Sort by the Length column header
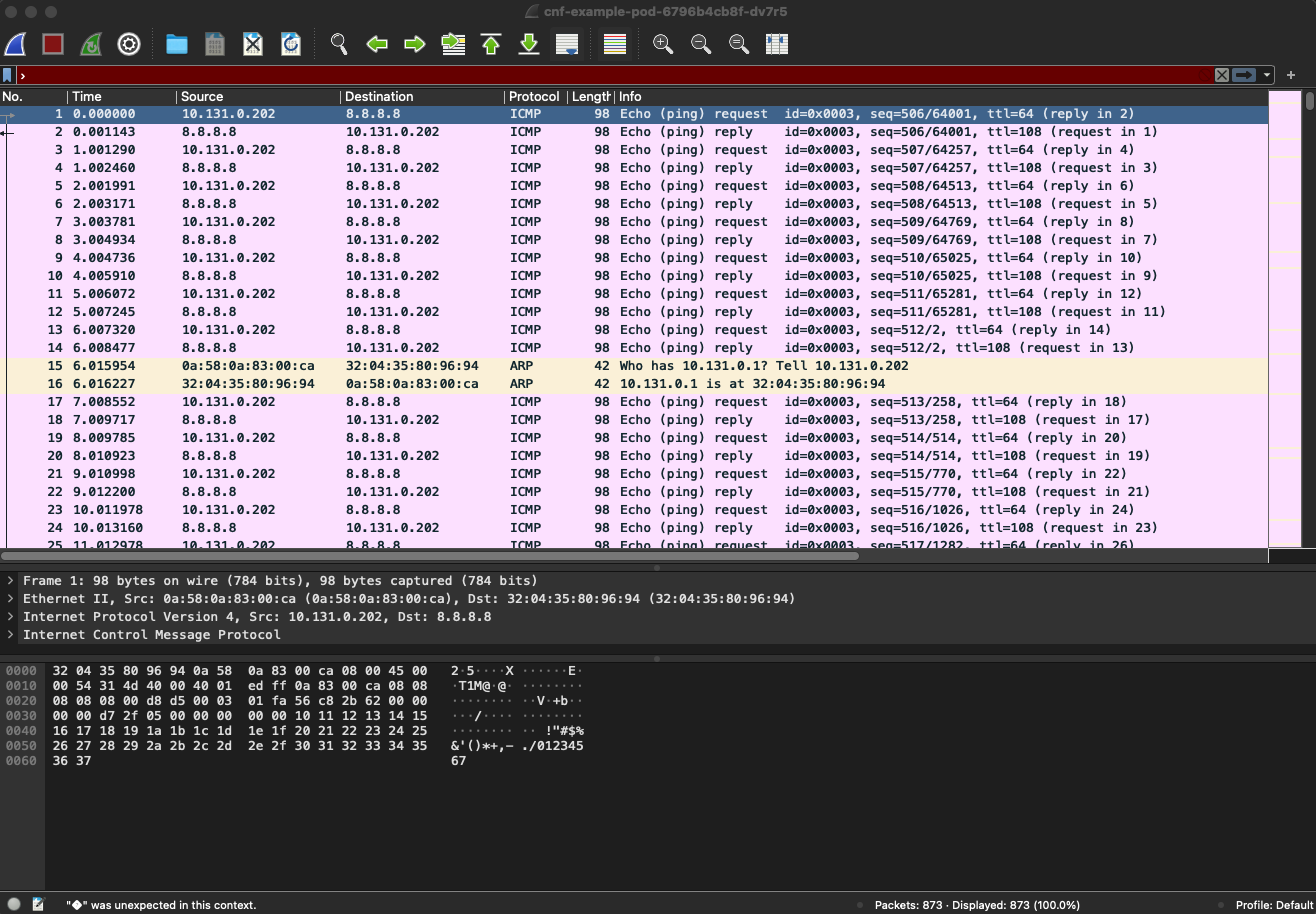 (x=590, y=96)
